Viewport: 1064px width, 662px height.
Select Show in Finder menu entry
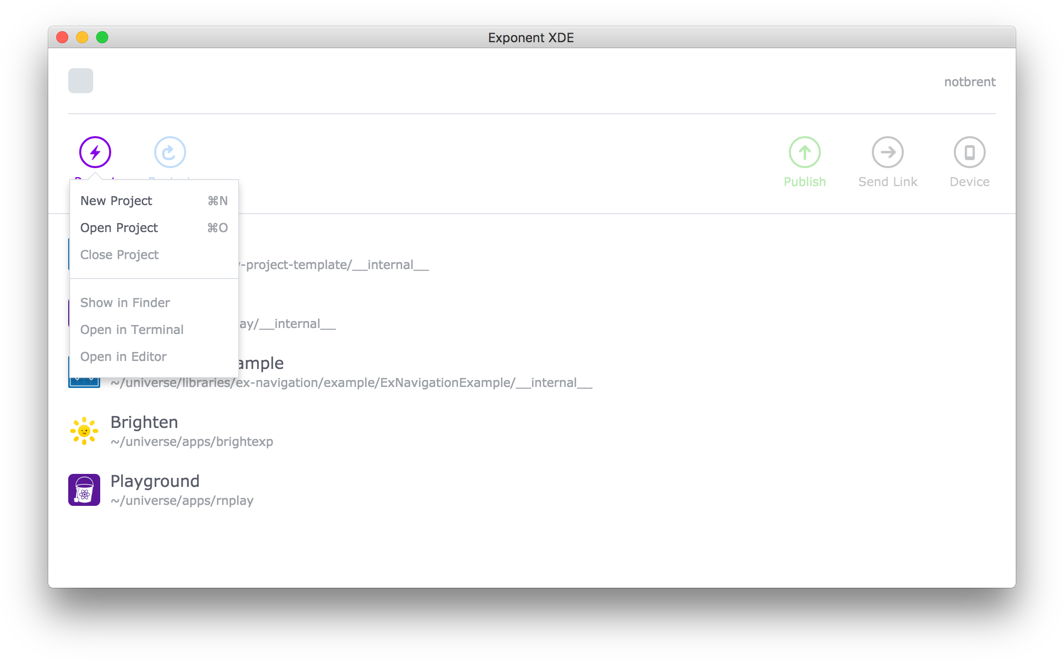154,303
